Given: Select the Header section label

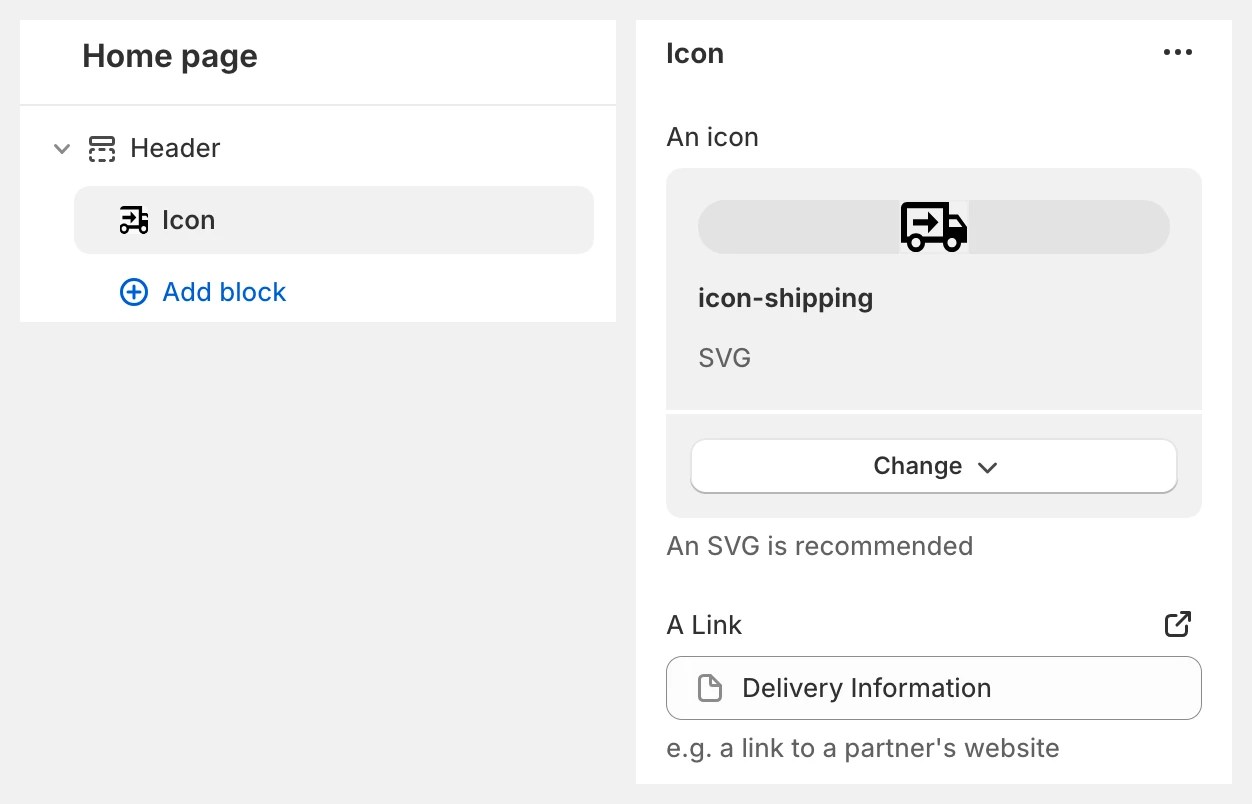Looking at the screenshot, I should [x=175, y=149].
